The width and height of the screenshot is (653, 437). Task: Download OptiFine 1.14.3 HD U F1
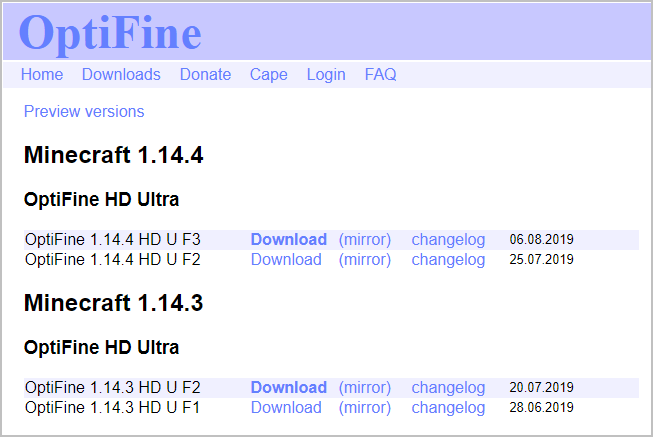point(286,407)
